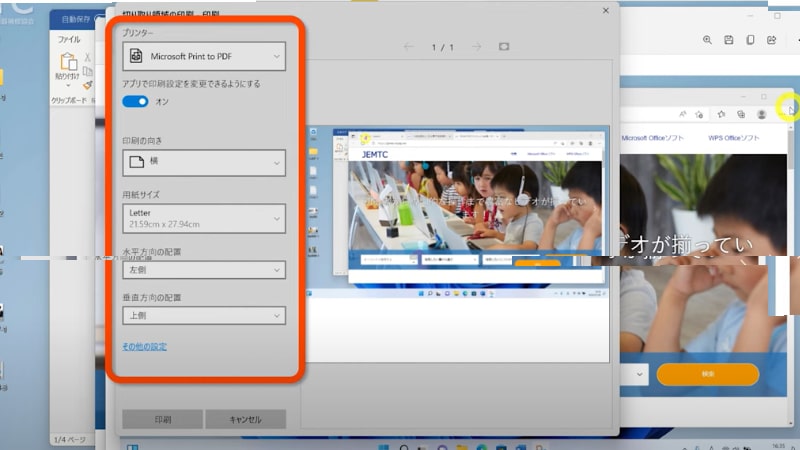Toggle the app print settings switch
The width and height of the screenshot is (800, 450).
135,102
